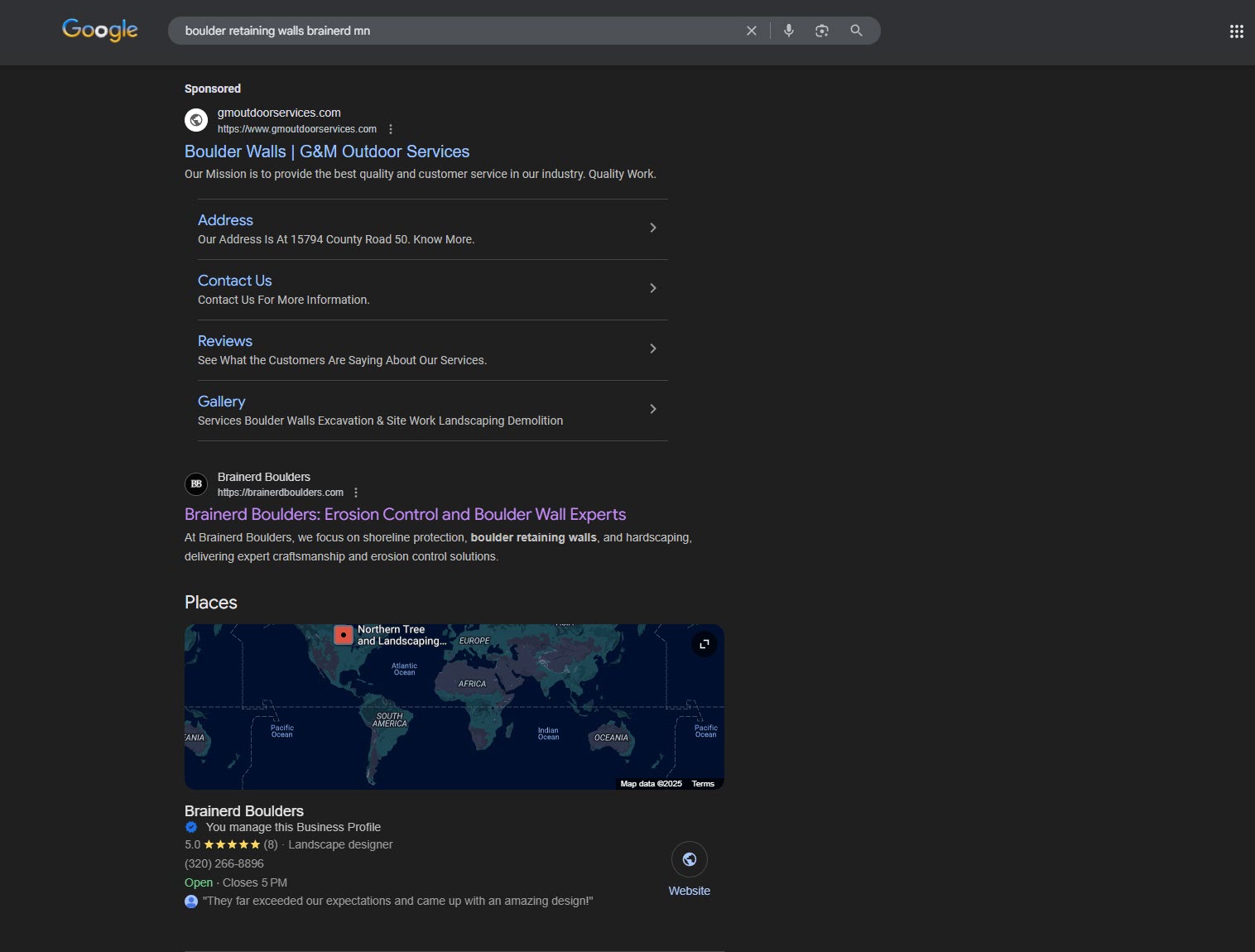Open Brainerd Boulders: Erosion Control result title

click(x=405, y=514)
